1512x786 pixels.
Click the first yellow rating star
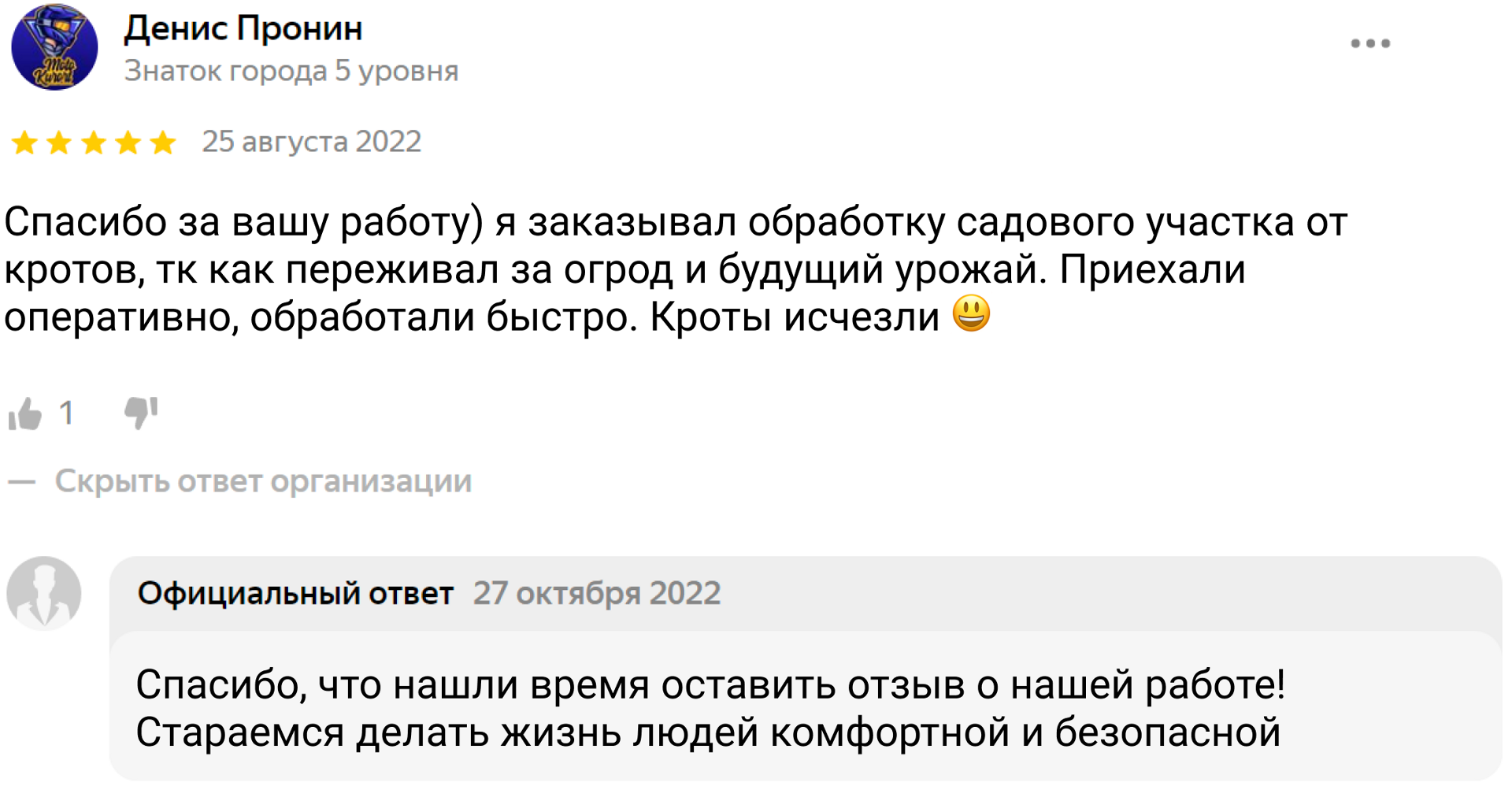[24, 143]
